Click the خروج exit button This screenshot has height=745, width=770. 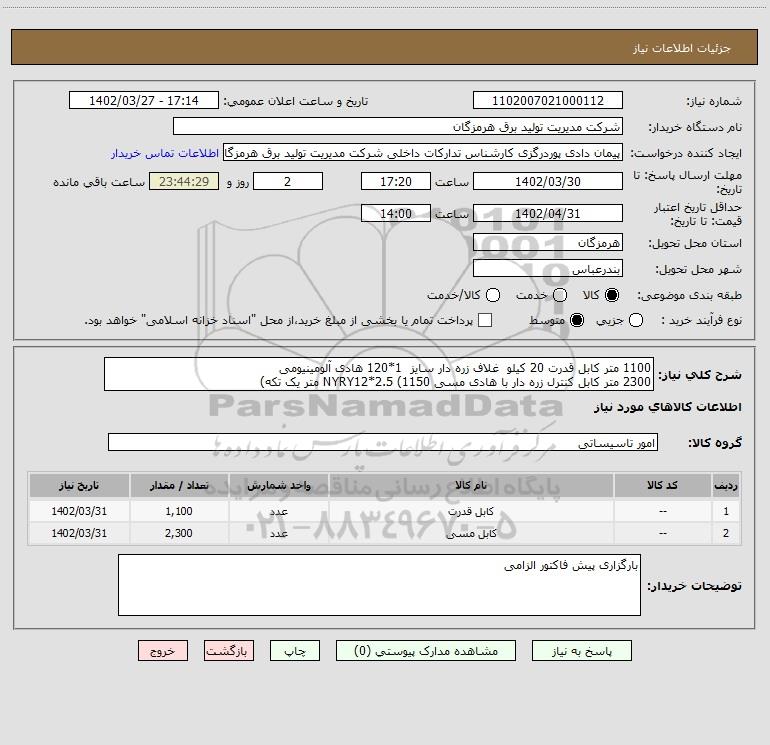pos(163,651)
